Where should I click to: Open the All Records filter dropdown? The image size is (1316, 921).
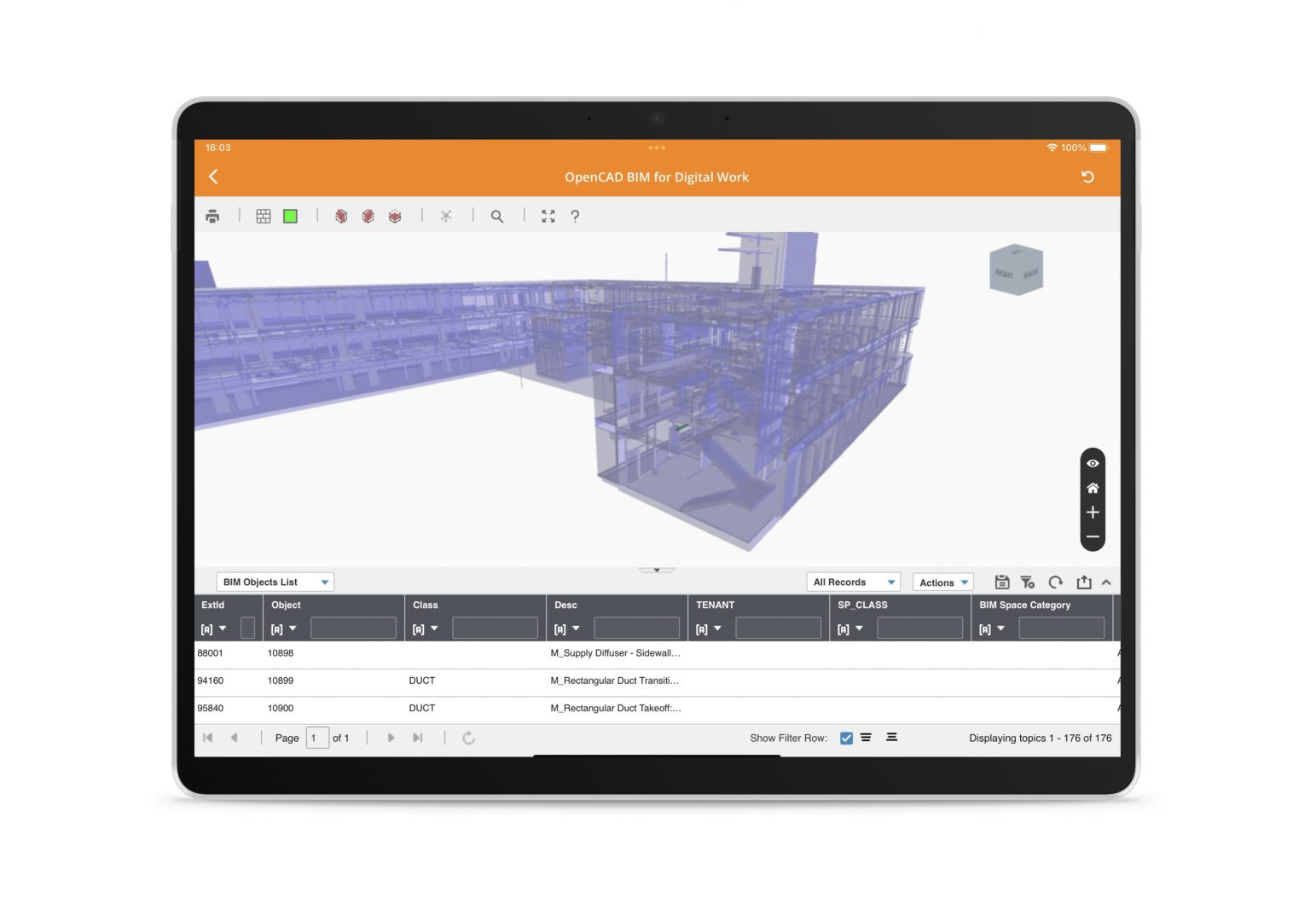(853, 582)
